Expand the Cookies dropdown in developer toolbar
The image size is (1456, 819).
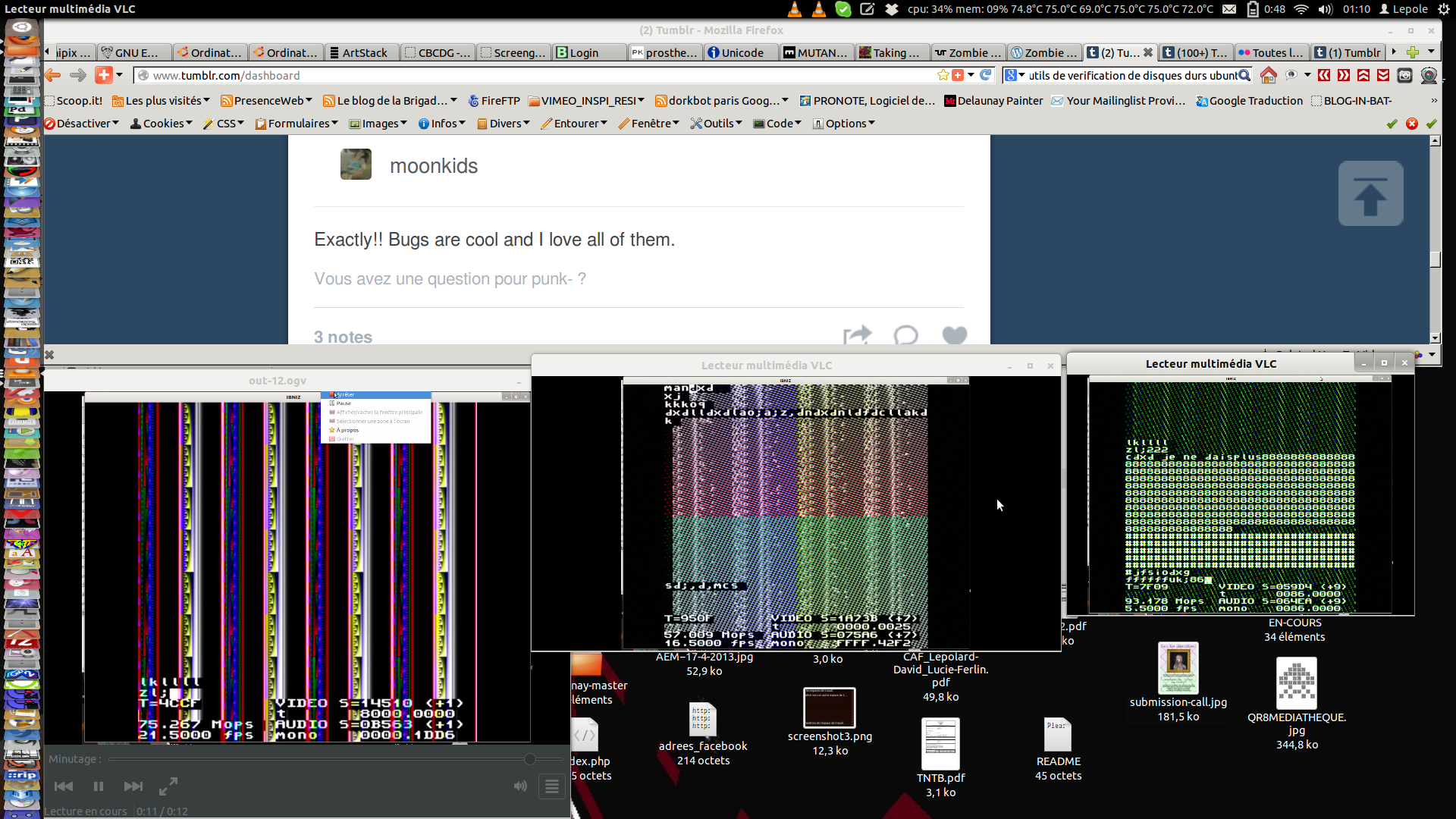click(x=162, y=124)
